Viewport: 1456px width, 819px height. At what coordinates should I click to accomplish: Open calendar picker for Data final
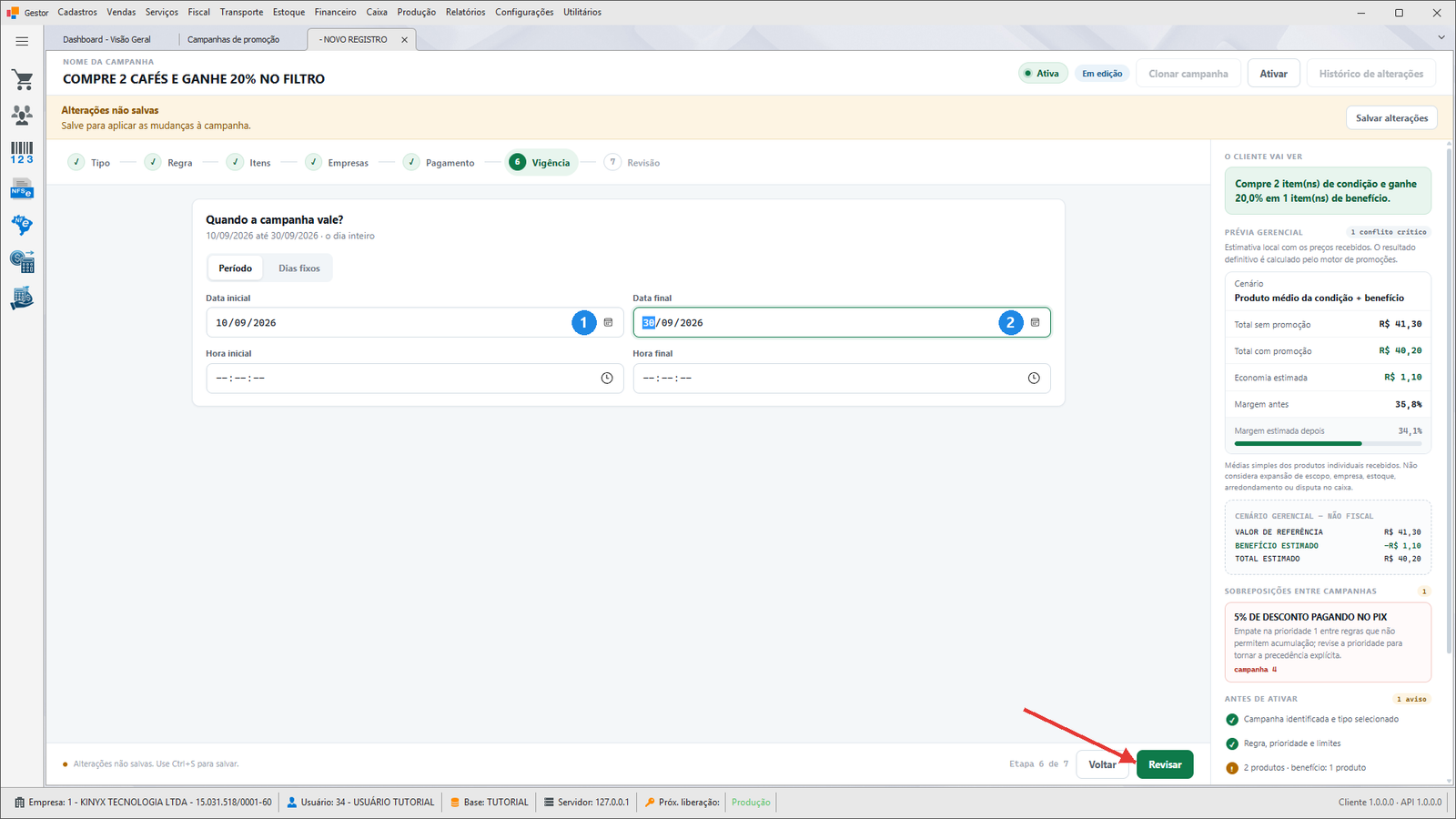coord(1035,322)
